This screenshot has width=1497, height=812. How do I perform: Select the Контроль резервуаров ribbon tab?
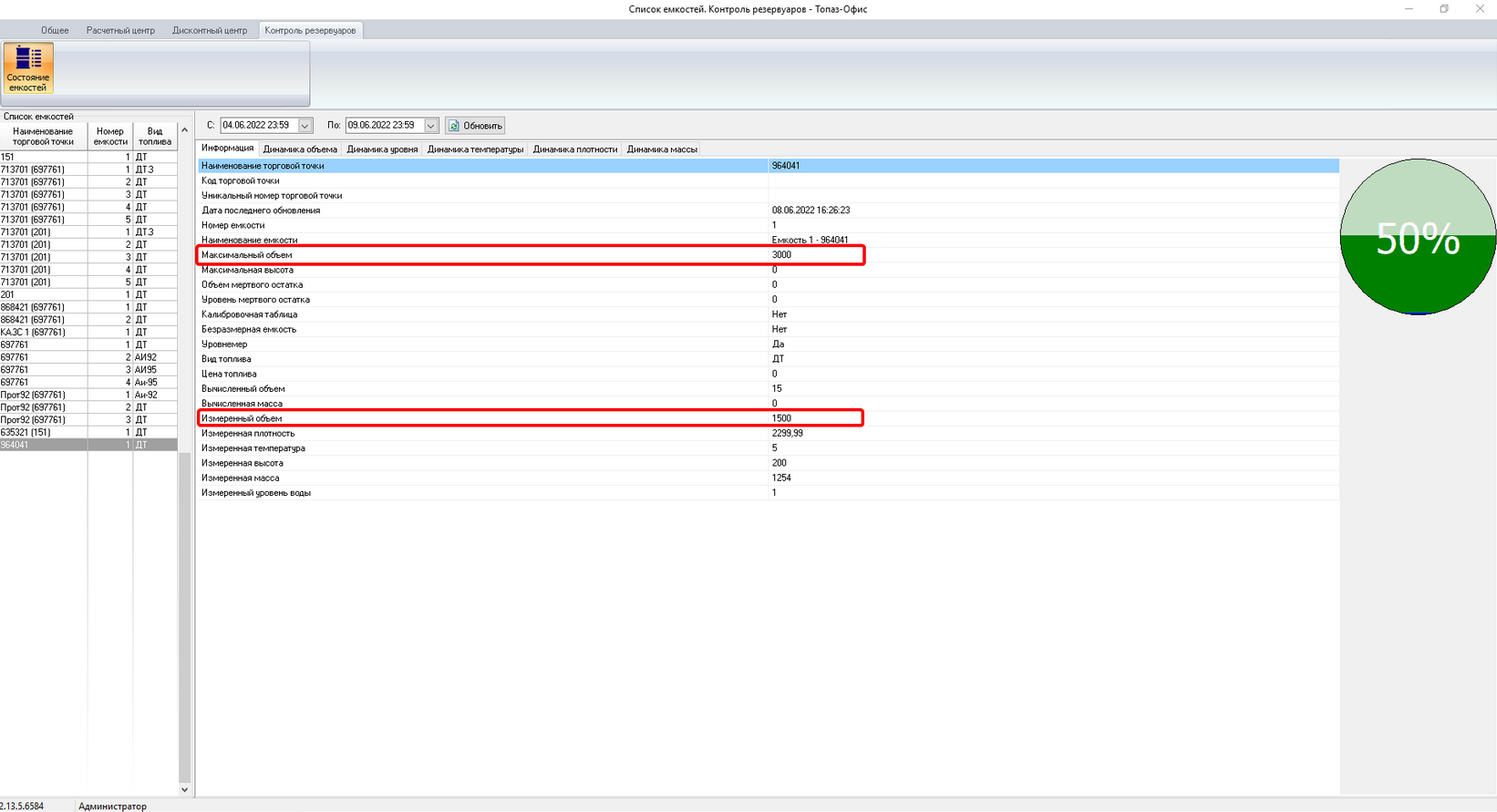click(310, 30)
